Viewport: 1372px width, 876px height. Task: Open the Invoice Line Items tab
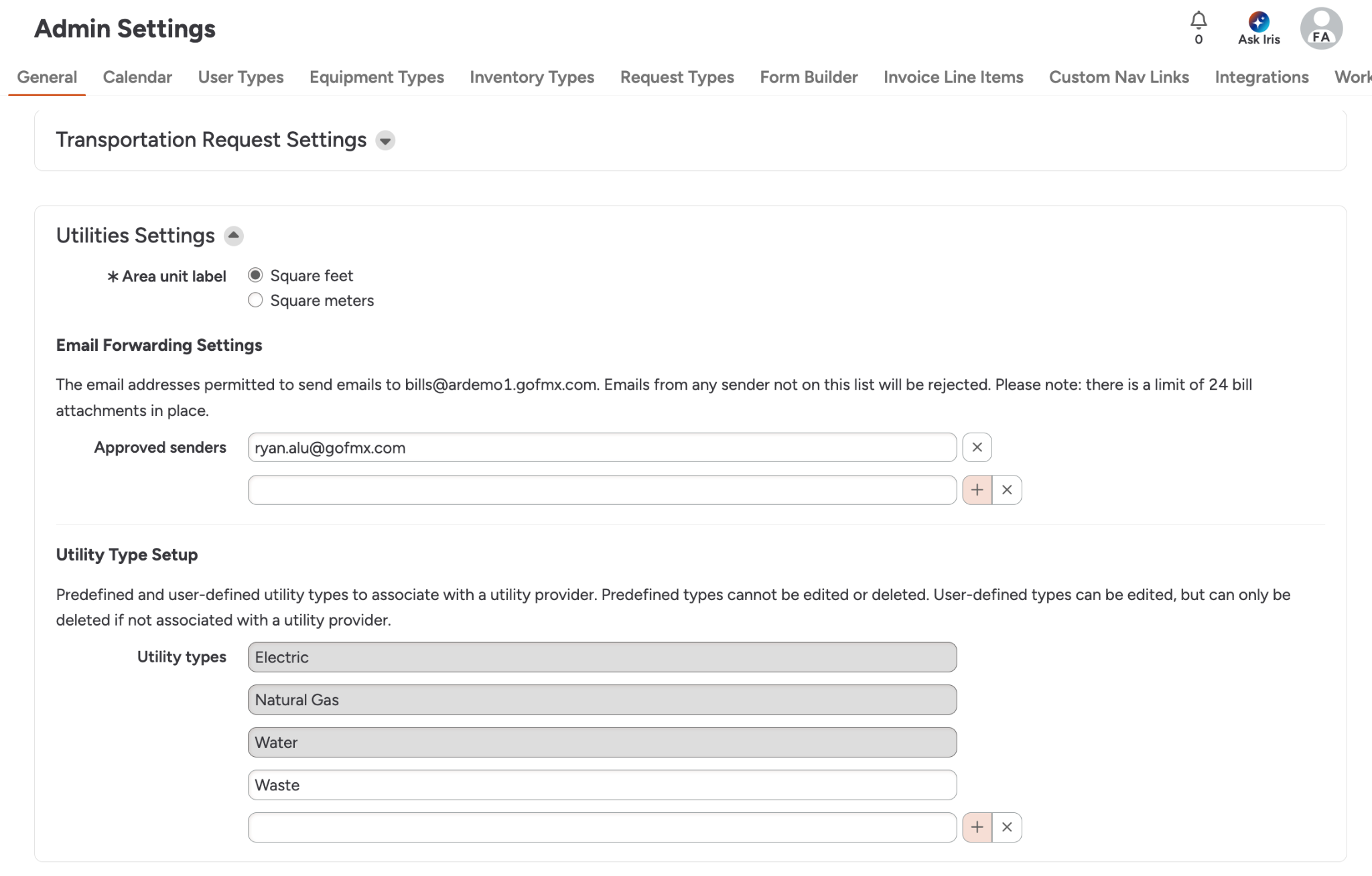[953, 77]
